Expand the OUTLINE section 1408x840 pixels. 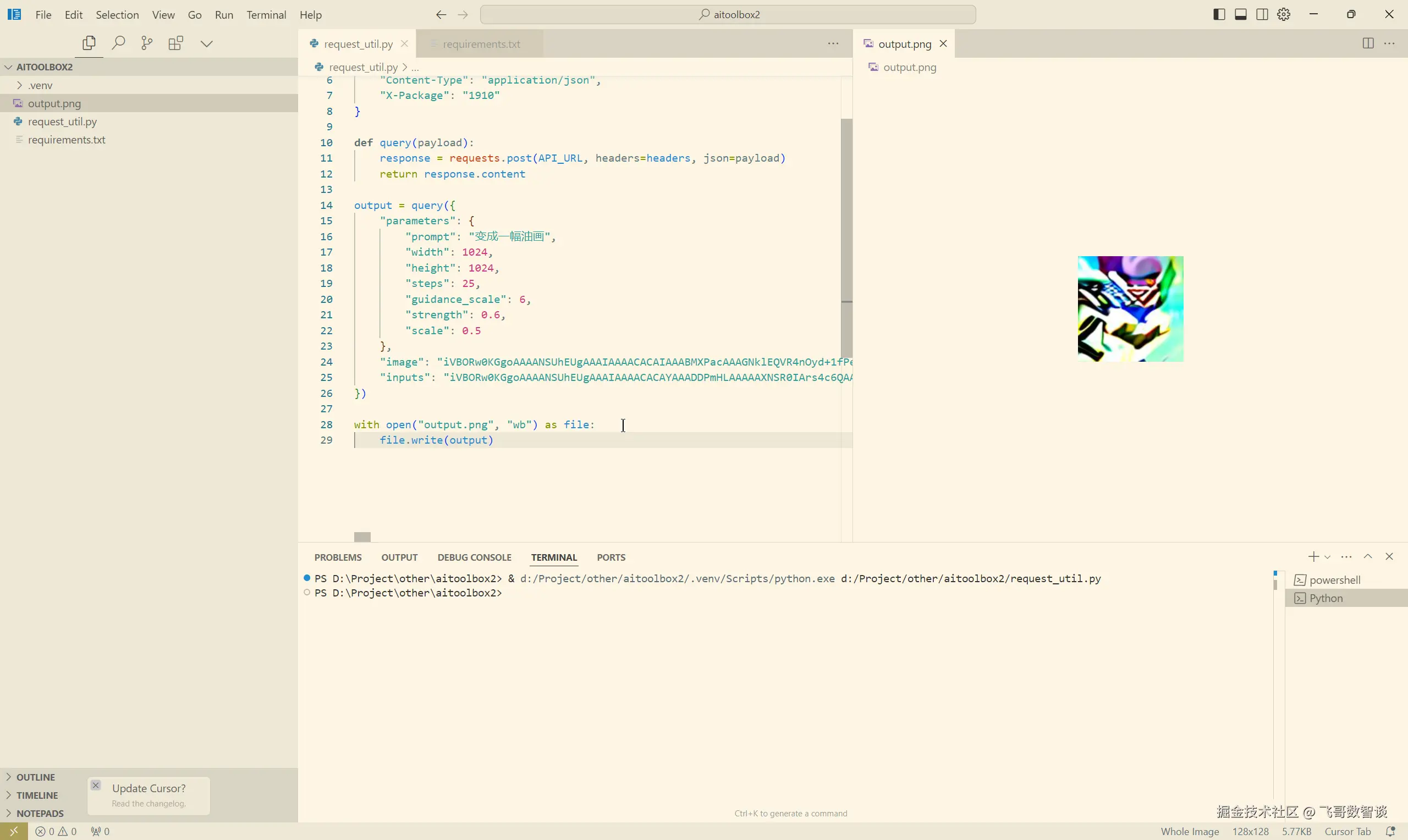(35, 777)
